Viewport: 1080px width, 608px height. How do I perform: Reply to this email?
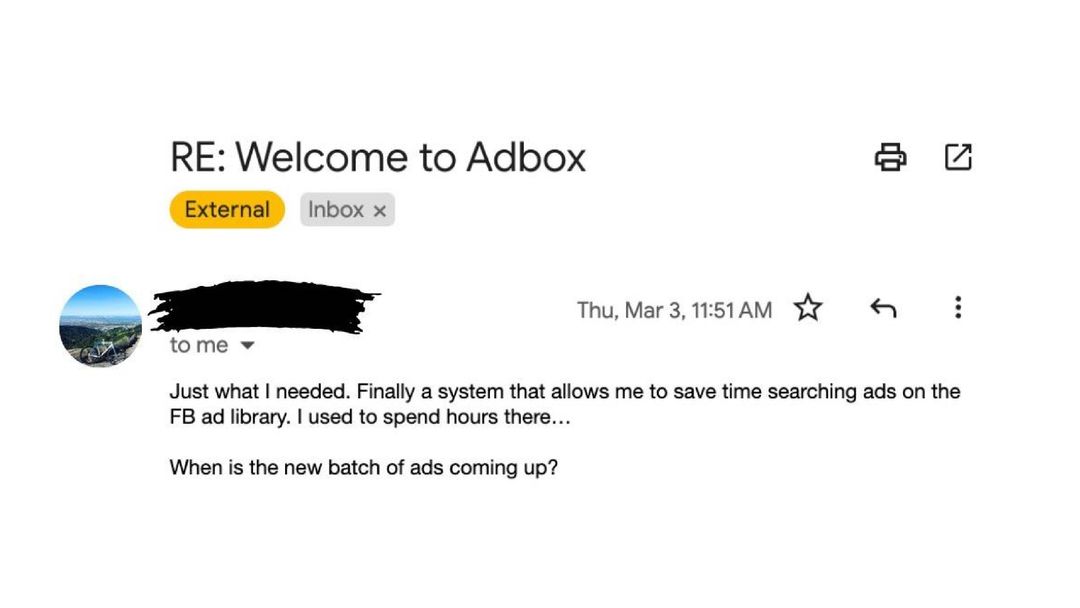coord(883,309)
